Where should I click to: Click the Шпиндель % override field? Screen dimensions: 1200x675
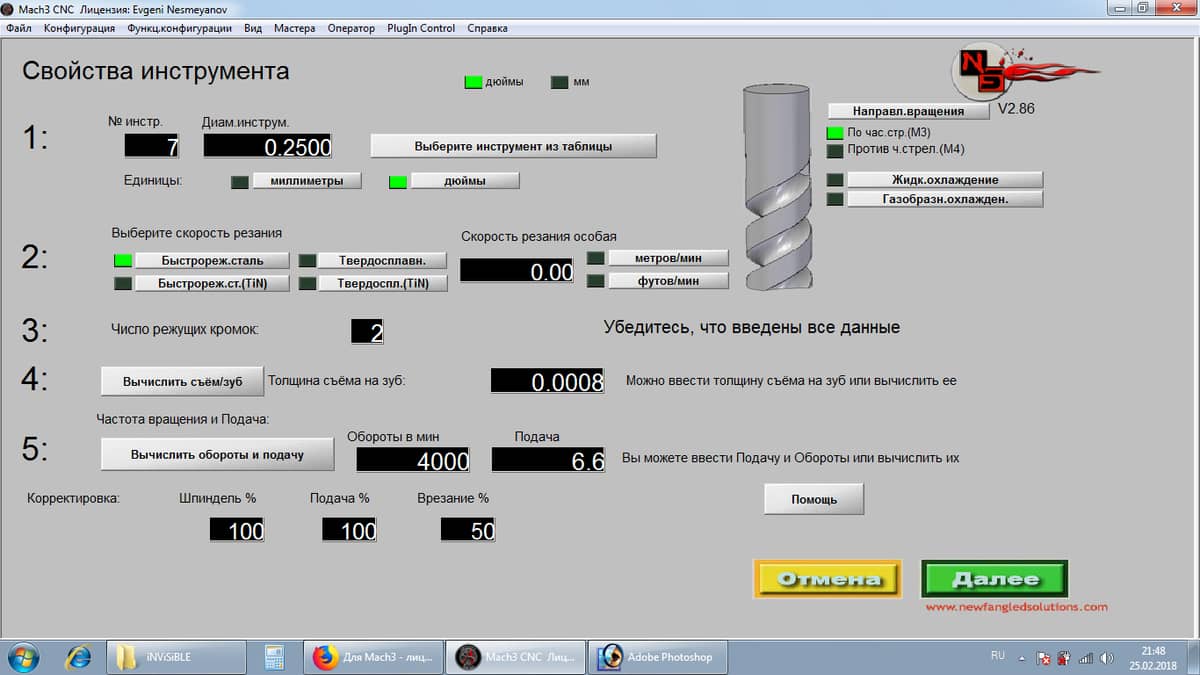point(237,530)
